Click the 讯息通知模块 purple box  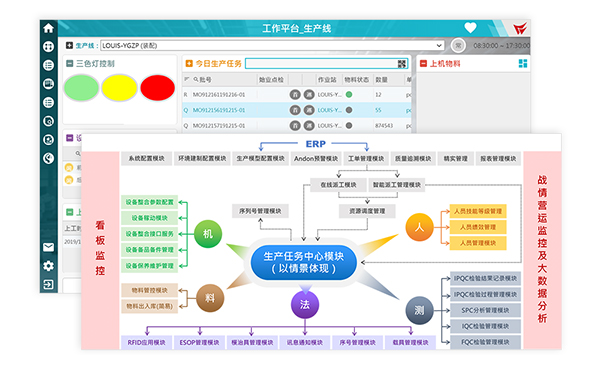coord(305,342)
